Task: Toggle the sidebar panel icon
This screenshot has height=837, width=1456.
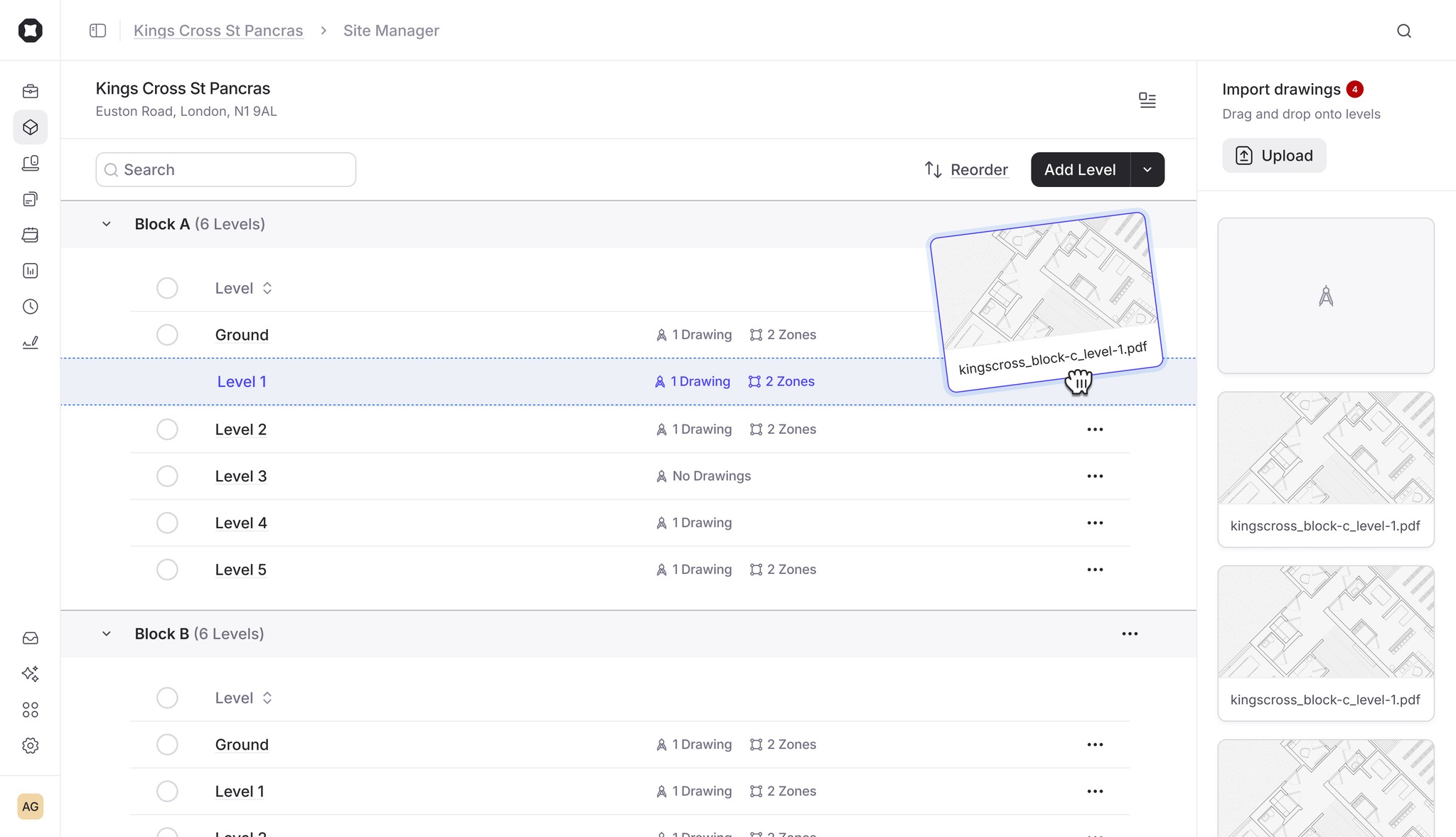Action: [x=97, y=31]
